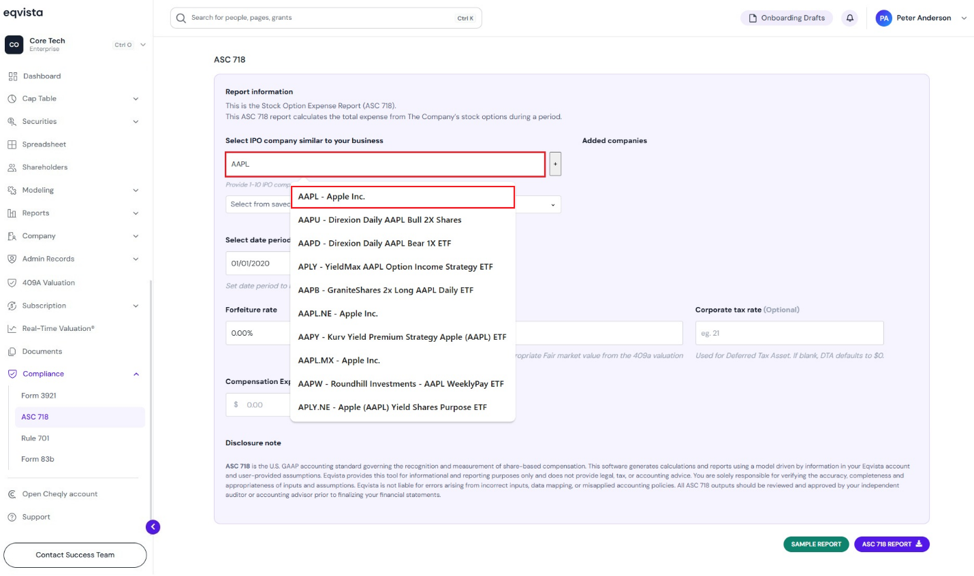Go to Rule 701 page
The image size is (974, 576).
(x=35, y=438)
